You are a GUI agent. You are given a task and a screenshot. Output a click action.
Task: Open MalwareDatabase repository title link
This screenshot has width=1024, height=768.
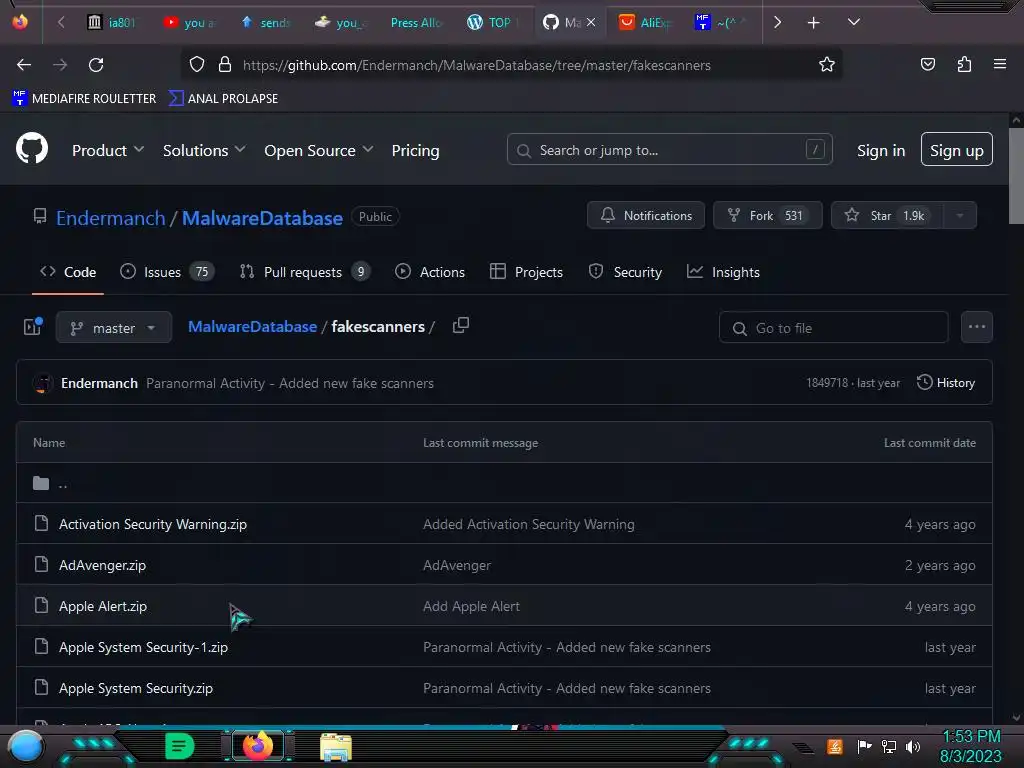click(262, 217)
